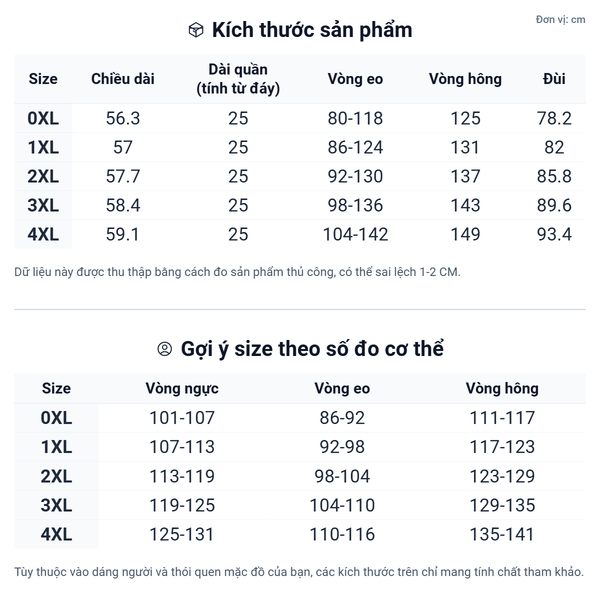Click the "Vòng ngực" column header

coord(181,388)
